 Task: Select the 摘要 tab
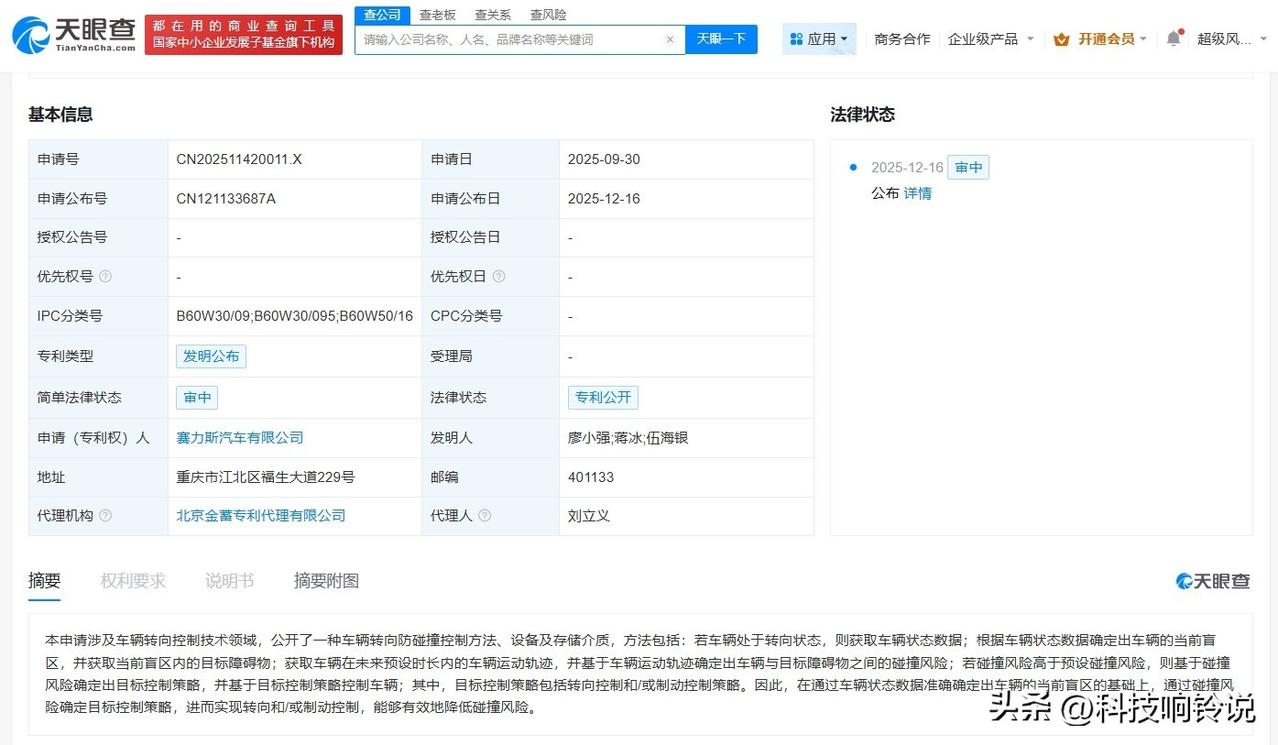pos(44,581)
